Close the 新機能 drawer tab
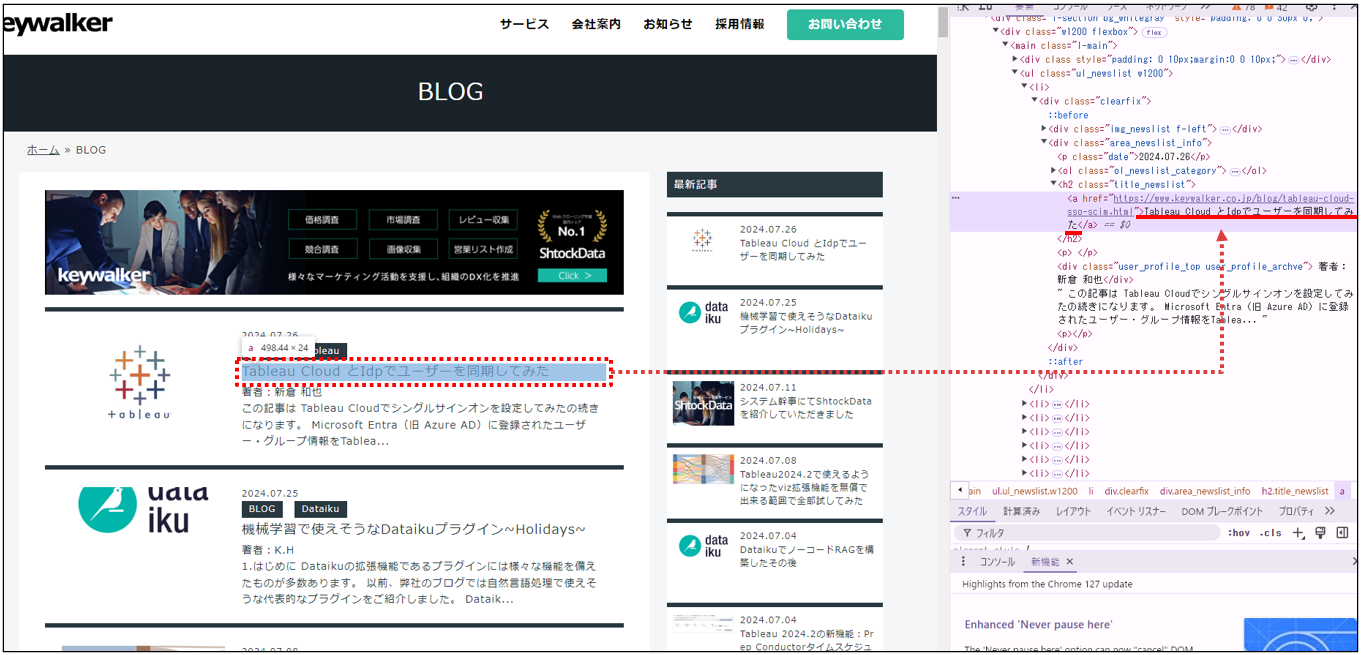 (1069, 562)
